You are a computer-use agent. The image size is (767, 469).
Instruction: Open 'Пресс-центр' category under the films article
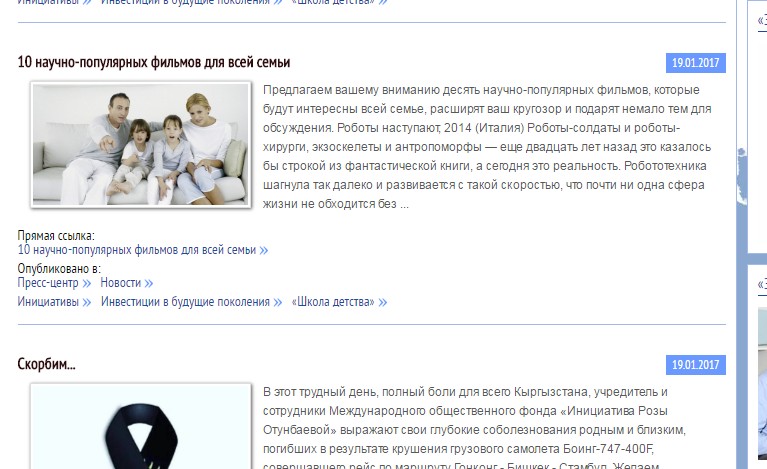(x=48, y=283)
